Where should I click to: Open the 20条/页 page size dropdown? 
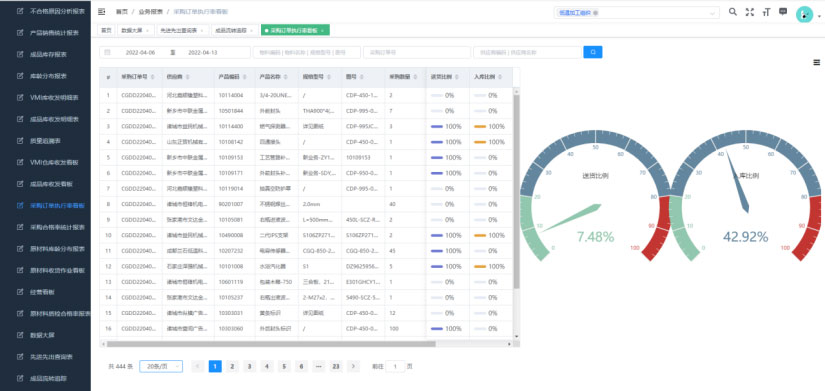pyautogui.click(x=161, y=366)
